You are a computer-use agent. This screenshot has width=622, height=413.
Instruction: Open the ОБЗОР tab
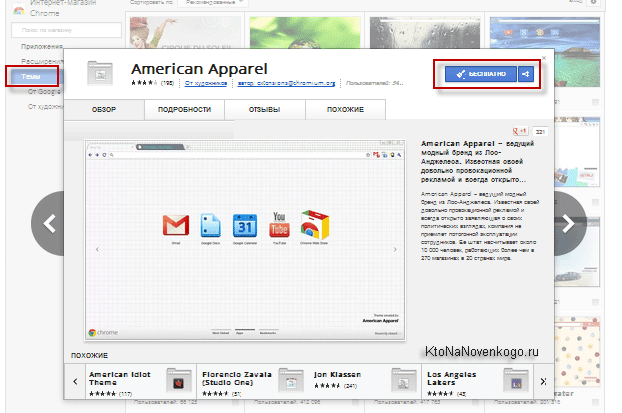pyautogui.click(x=104, y=109)
